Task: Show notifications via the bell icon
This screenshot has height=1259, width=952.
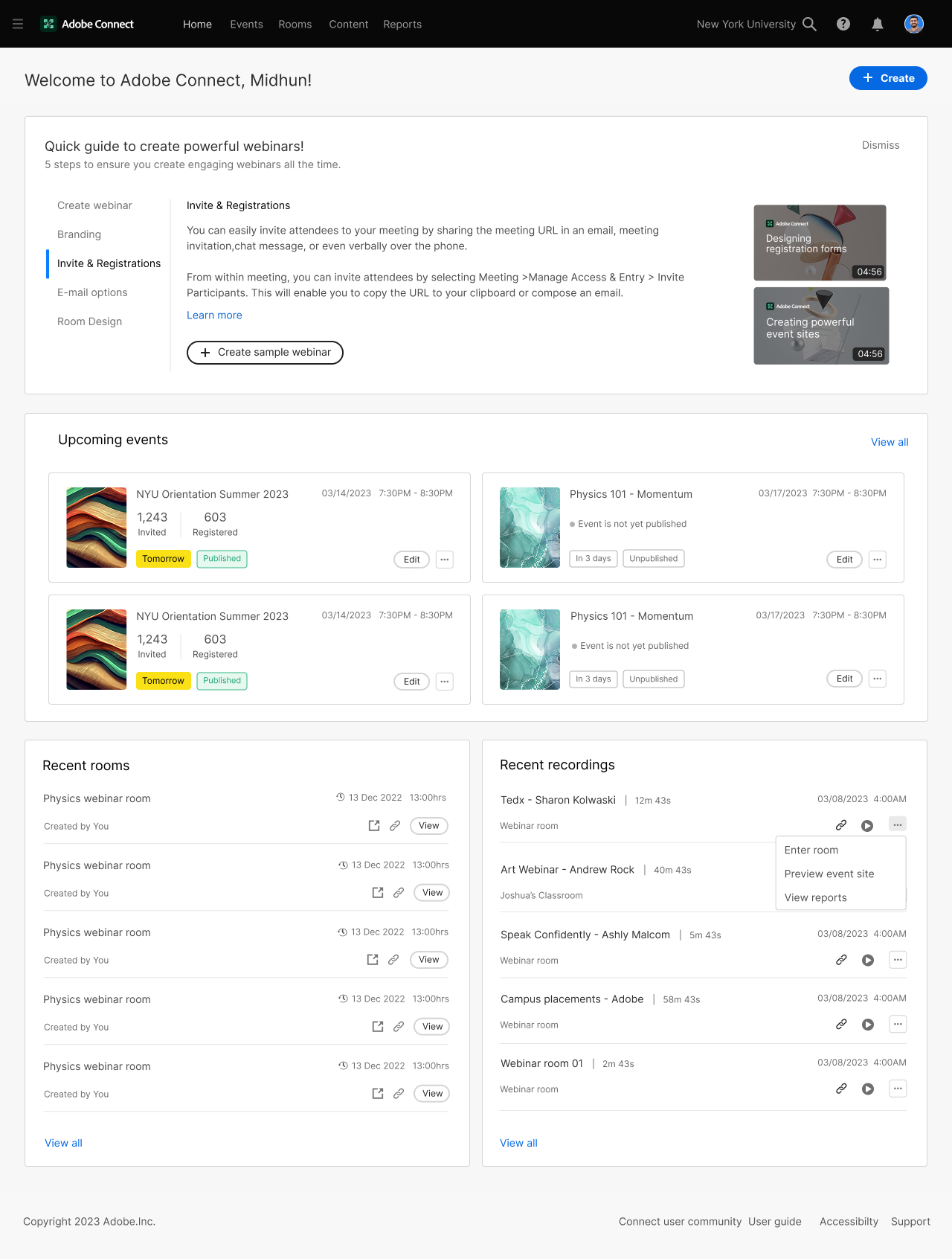Action: [878, 24]
